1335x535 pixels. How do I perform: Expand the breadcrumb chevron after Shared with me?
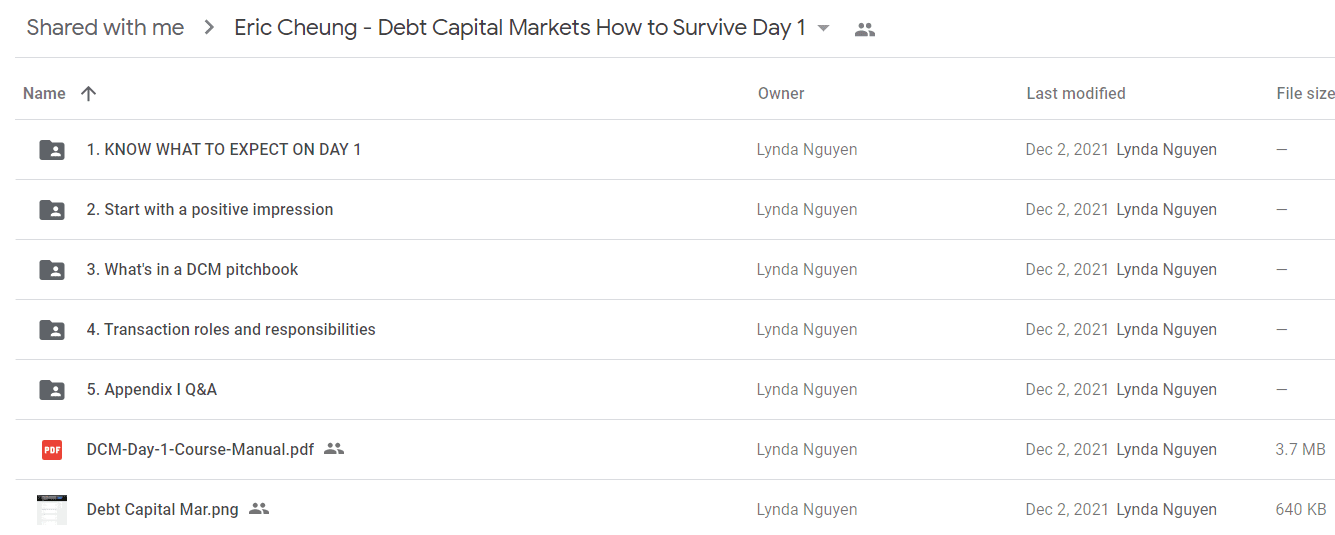(209, 28)
